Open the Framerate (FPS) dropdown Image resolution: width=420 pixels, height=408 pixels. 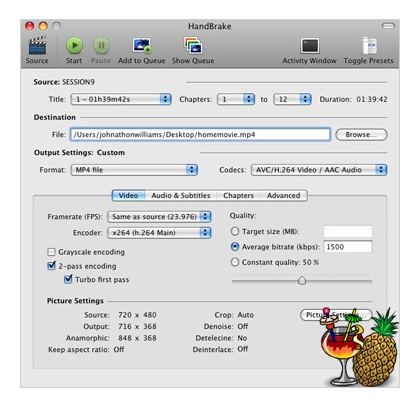click(159, 217)
